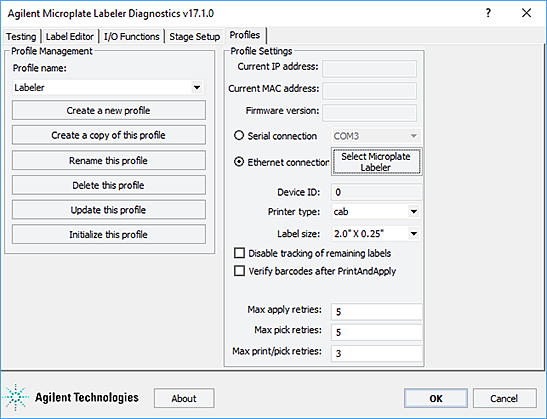This screenshot has width=547, height=419.
Task: Close the Diagnostics dialog window
Action: pyautogui.click(x=526, y=13)
